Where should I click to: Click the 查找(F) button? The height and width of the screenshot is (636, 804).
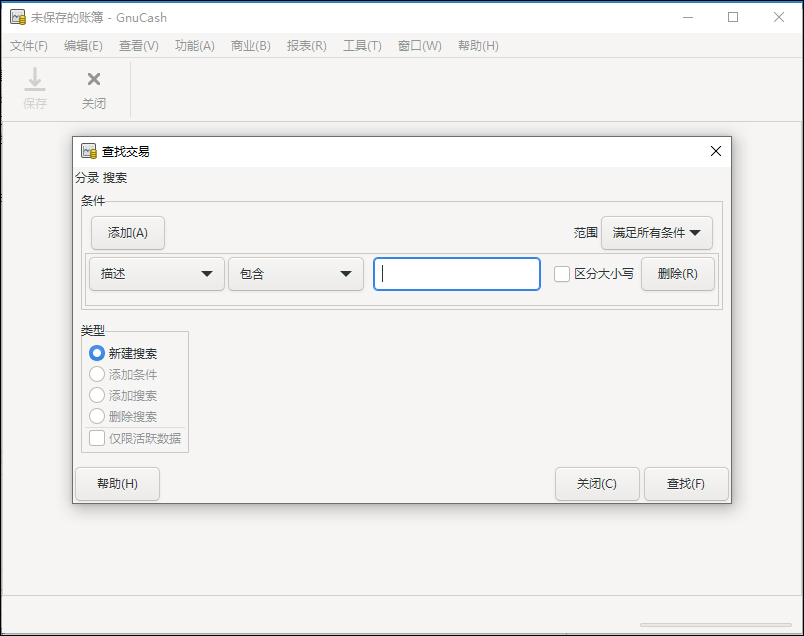[x=686, y=483]
